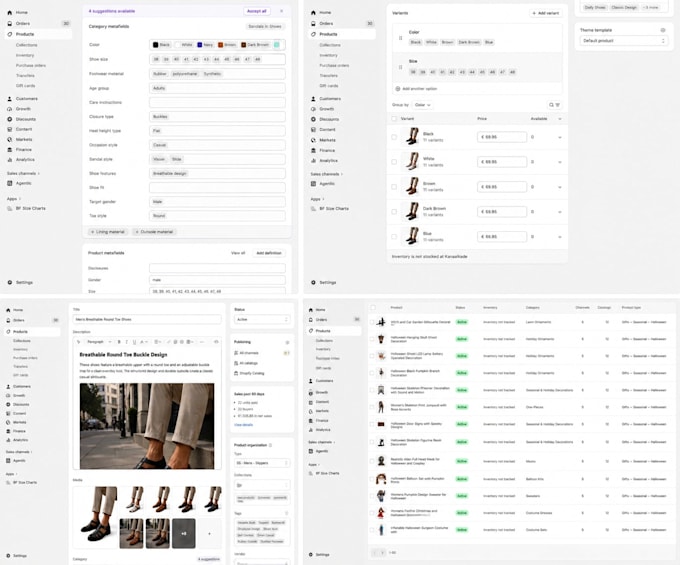Expand Sales channels in metafields screen sidebar

23,173
